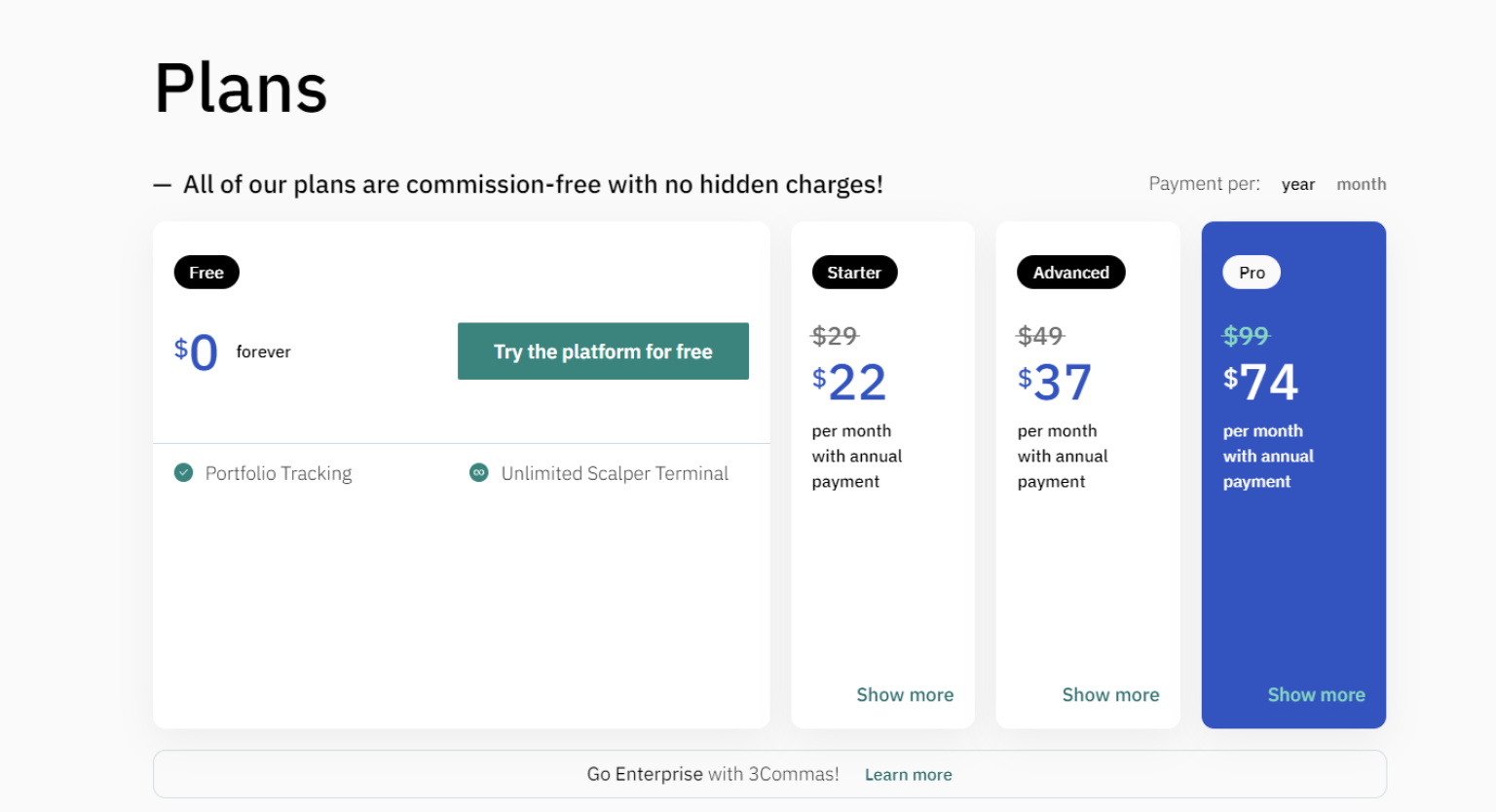Select the Advanced plan badge
Image resolution: width=1496 pixels, height=812 pixels.
click(1070, 273)
